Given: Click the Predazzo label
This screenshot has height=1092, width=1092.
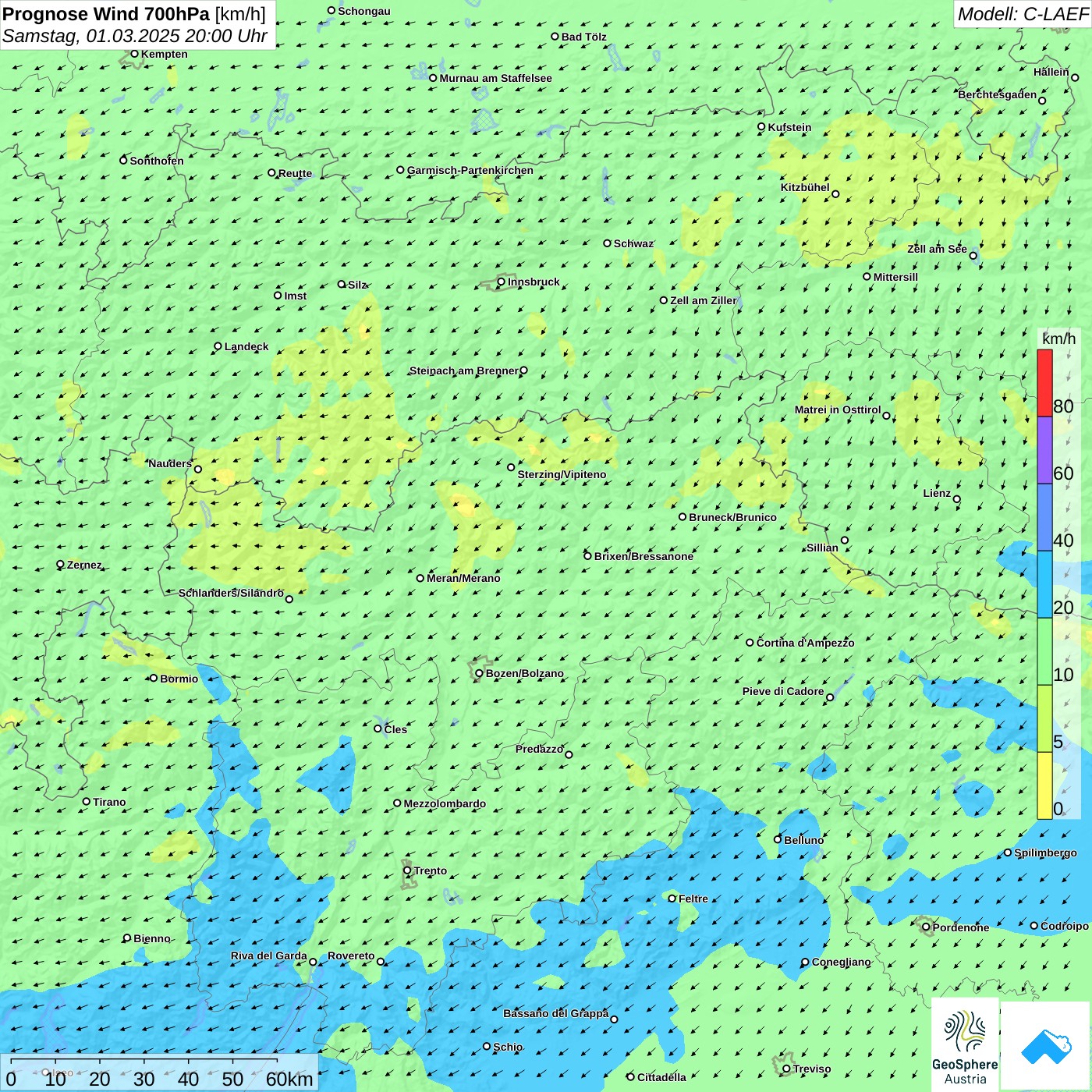Looking at the screenshot, I should pos(539,749).
